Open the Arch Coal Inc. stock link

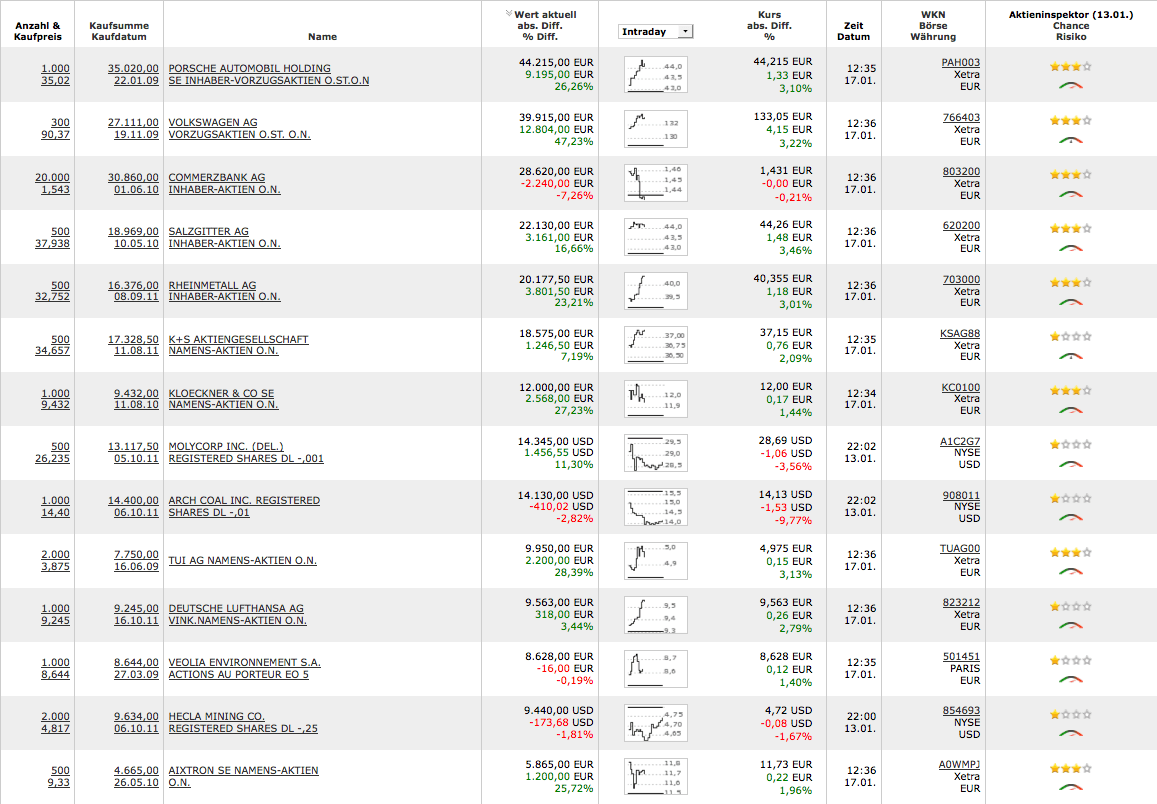(x=244, y=506)
